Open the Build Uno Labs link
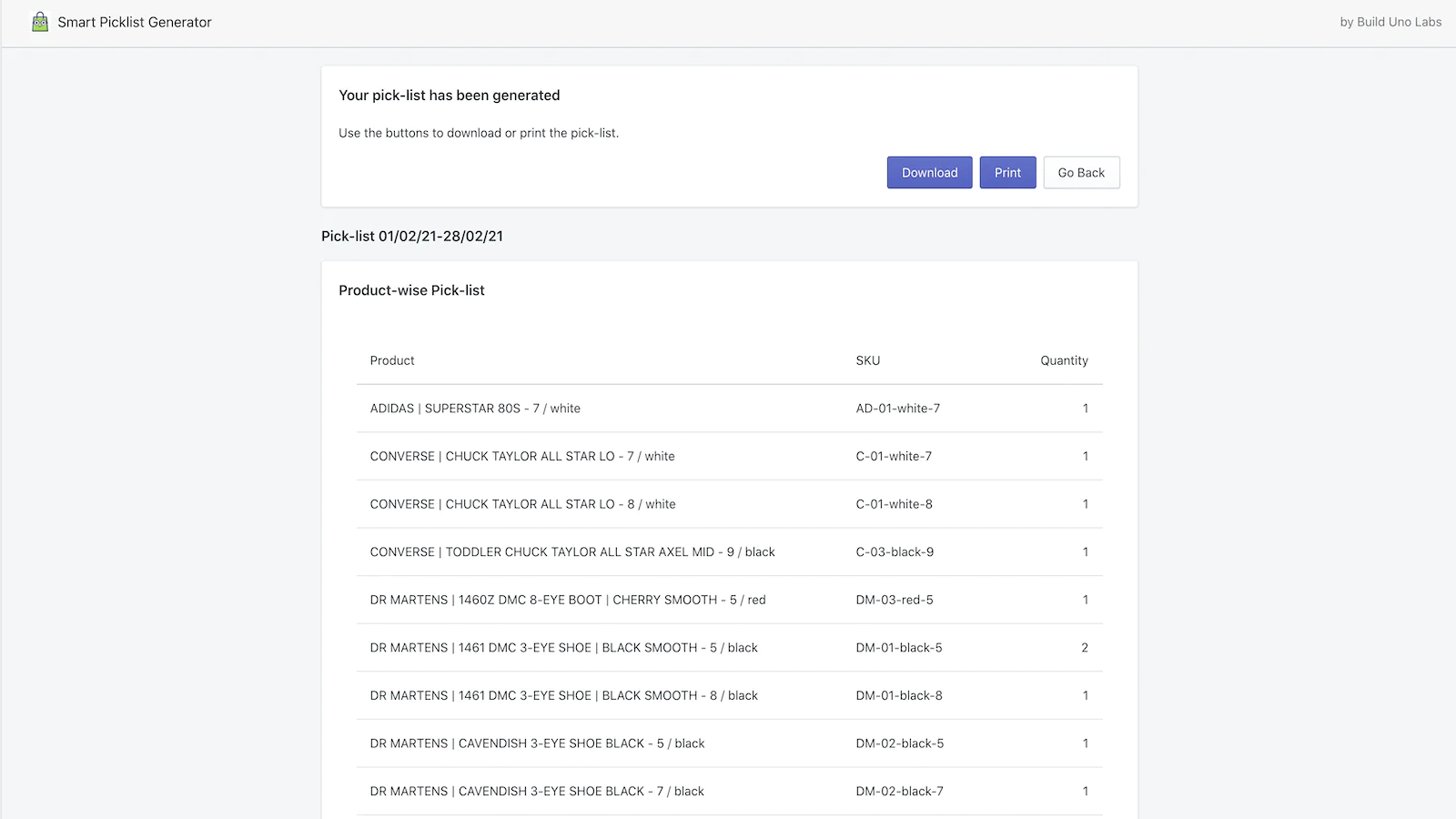The image size is (1456, 819). pyautogui.click(x=1390, y=22)
